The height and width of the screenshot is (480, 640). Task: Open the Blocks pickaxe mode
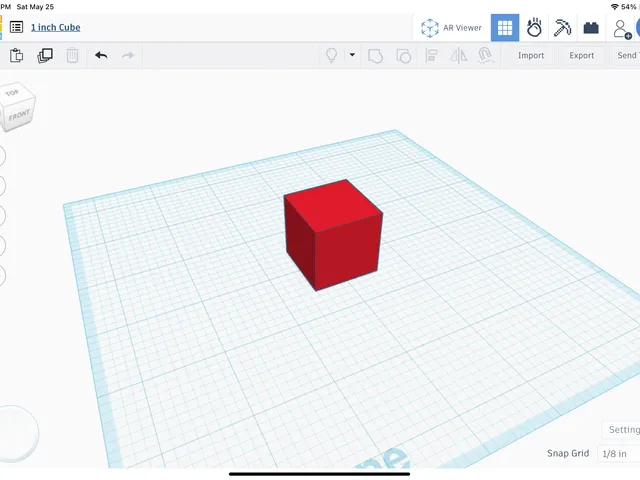(x=562, y=28)
